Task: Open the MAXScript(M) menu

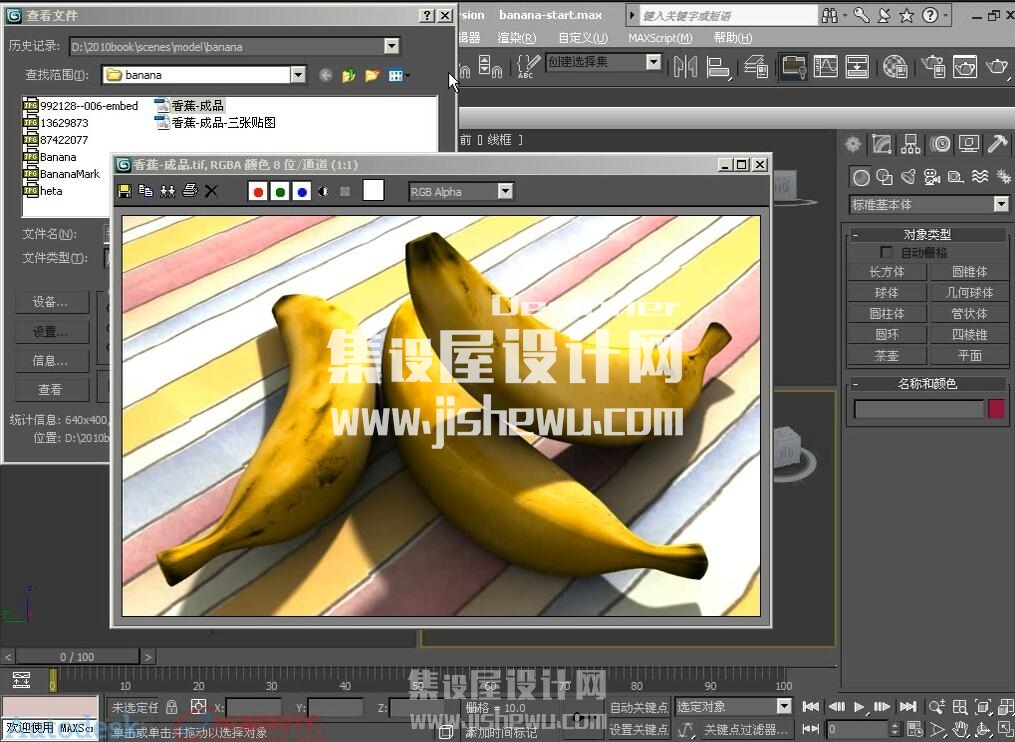Action: tap(660, 38)
